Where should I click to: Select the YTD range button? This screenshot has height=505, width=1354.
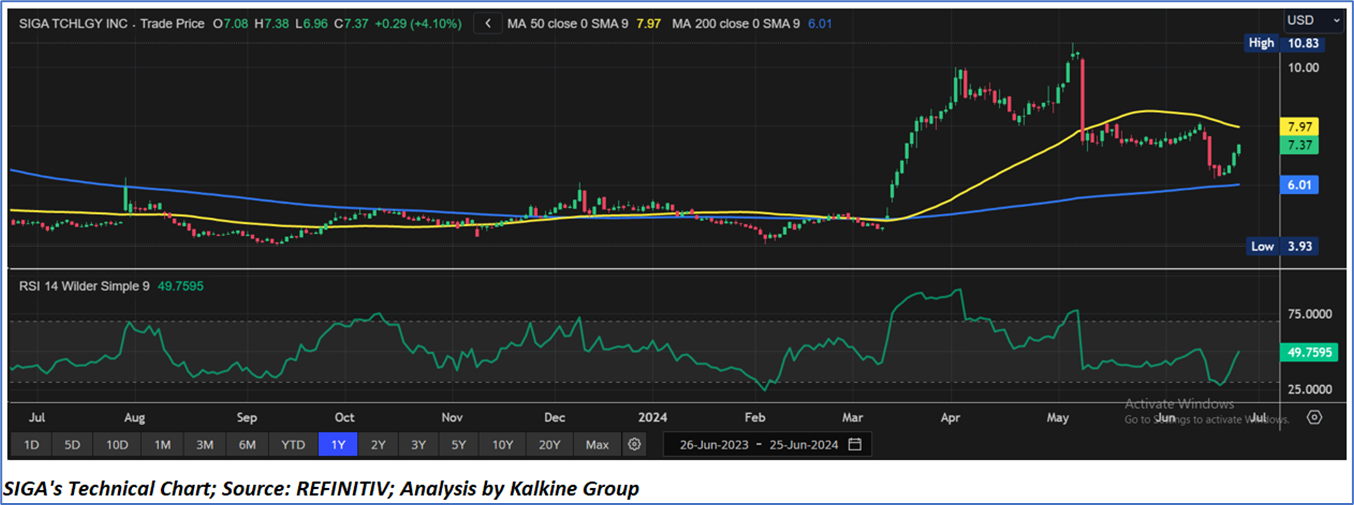coord(293,444)
